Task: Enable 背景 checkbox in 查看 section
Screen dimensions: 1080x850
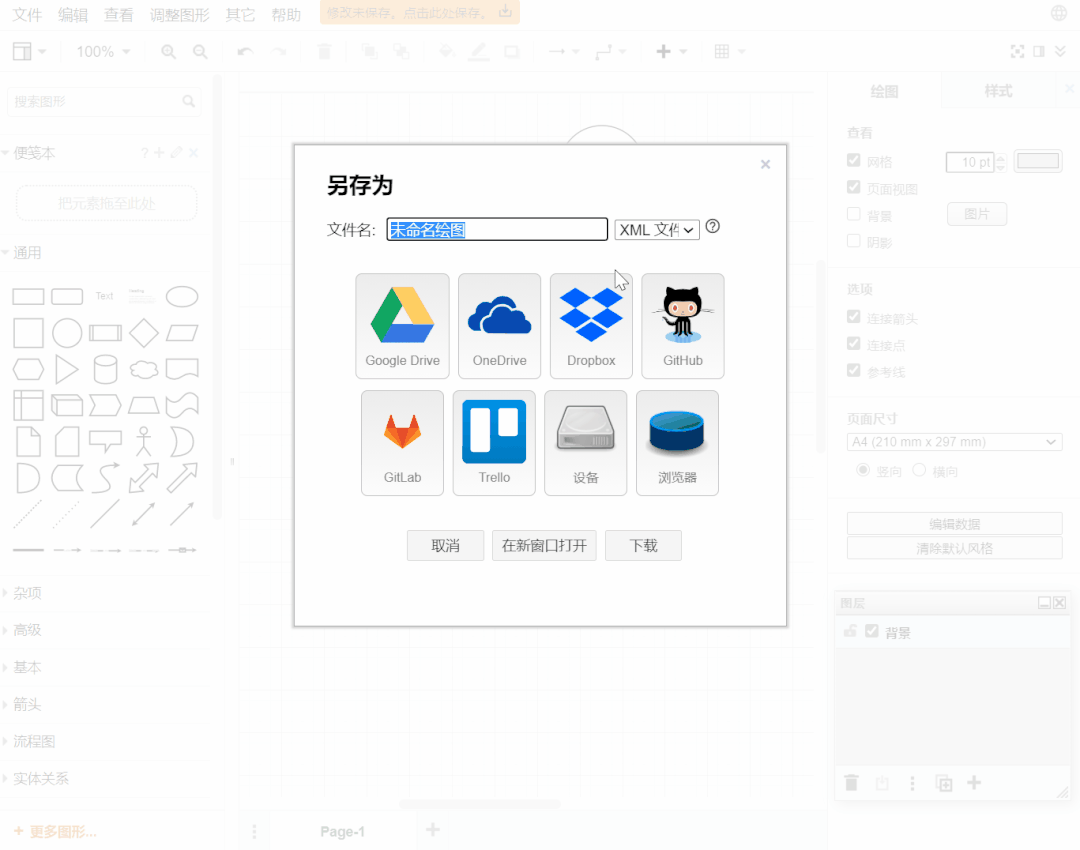Action: 854,214
